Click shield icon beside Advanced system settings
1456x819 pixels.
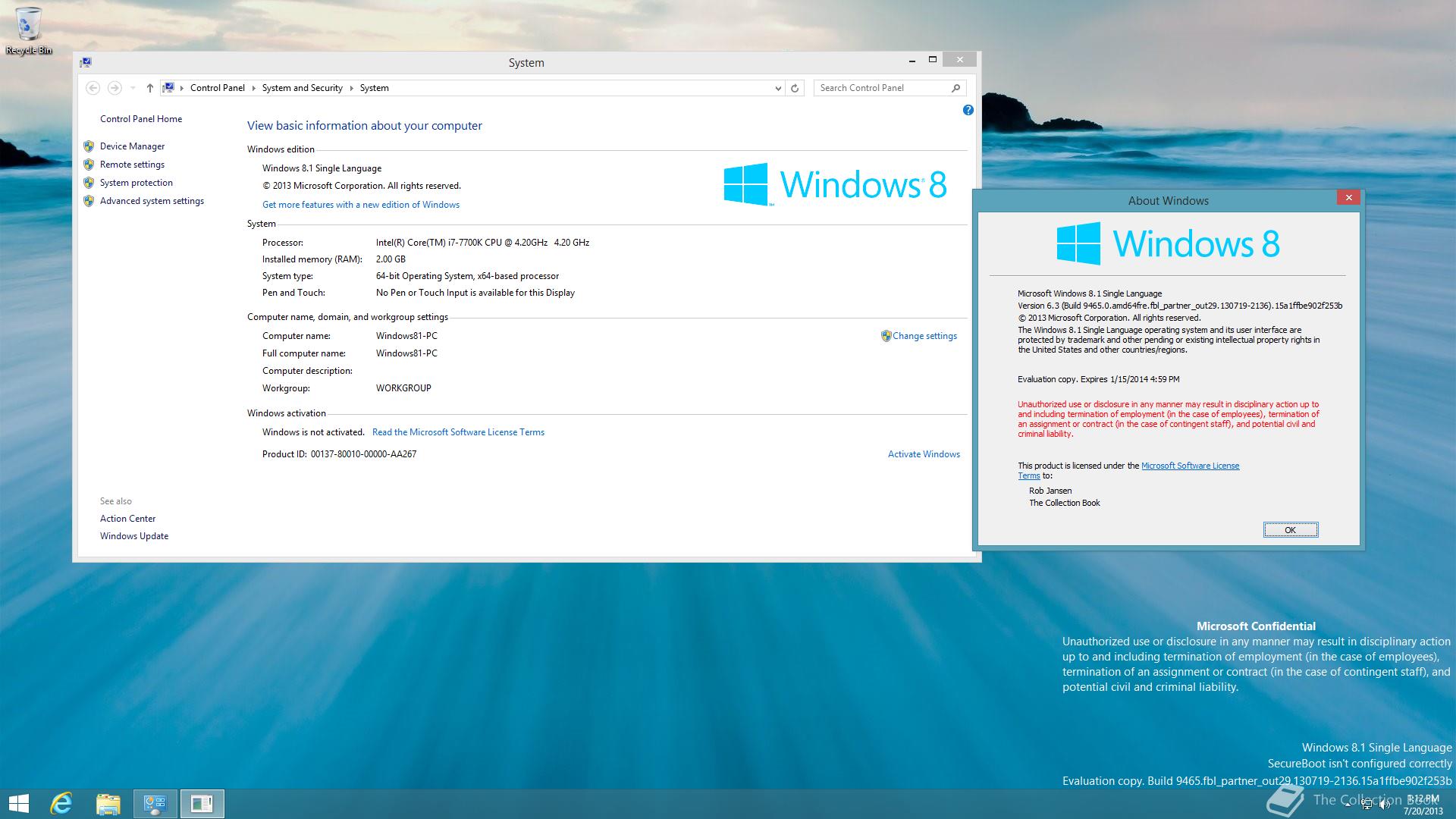pyautogui.click(x=89, y=201)
